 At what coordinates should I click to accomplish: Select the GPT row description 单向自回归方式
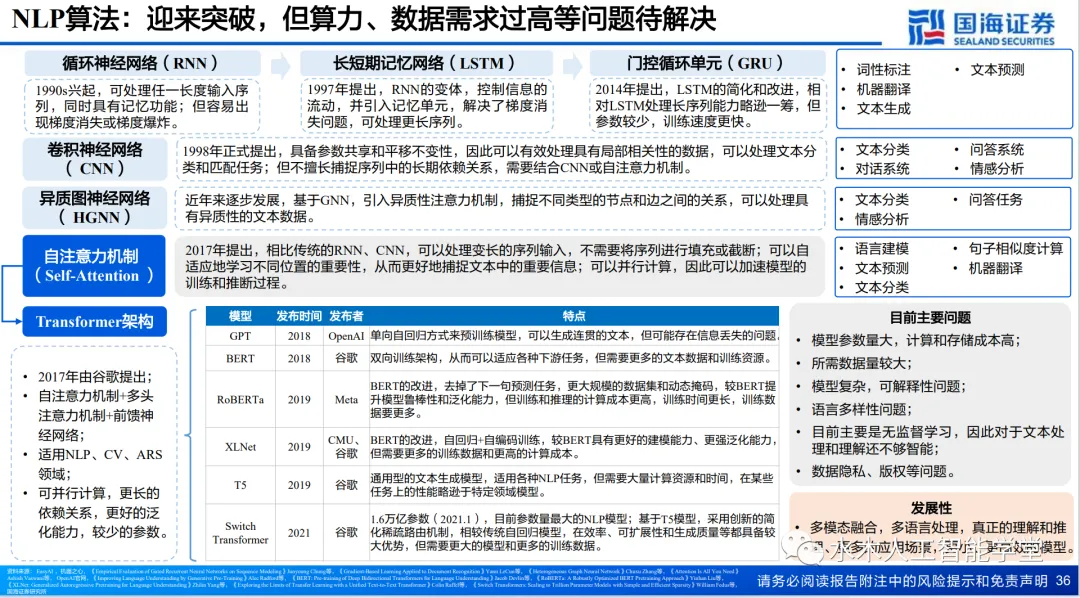pos(574,336)
